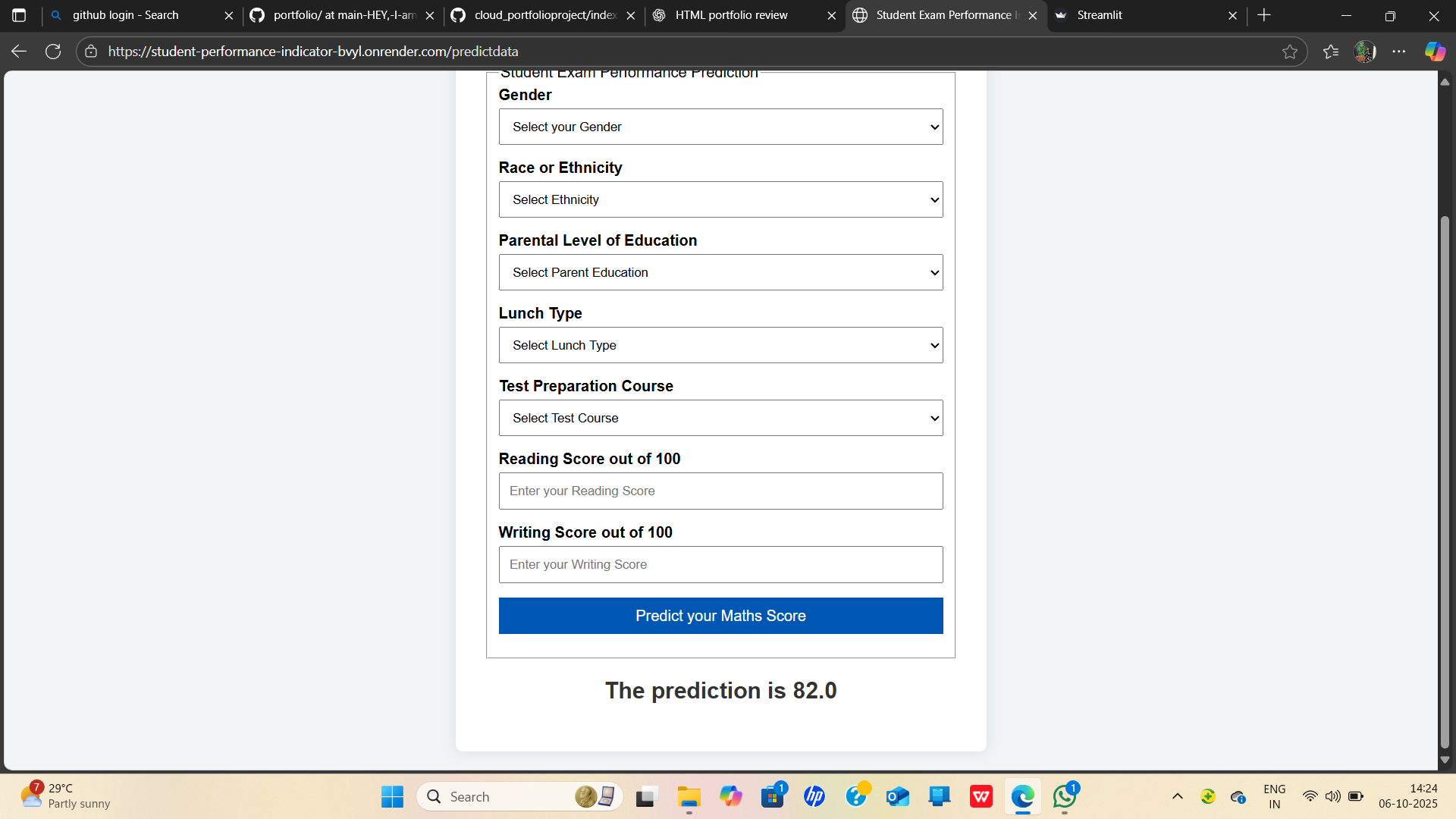Add page to favorites star icon
The image size is (1456, 819).
click(1289, 52)
